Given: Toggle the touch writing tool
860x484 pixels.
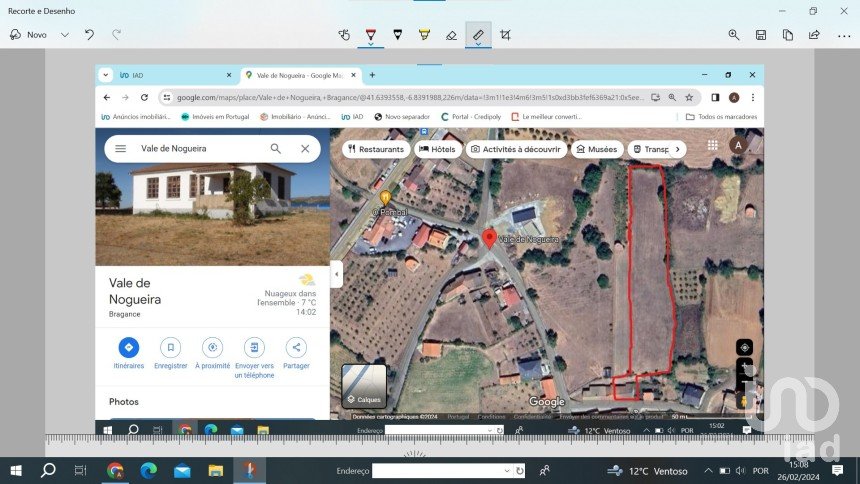Looking at the screenshot, I should click(344, 35).
